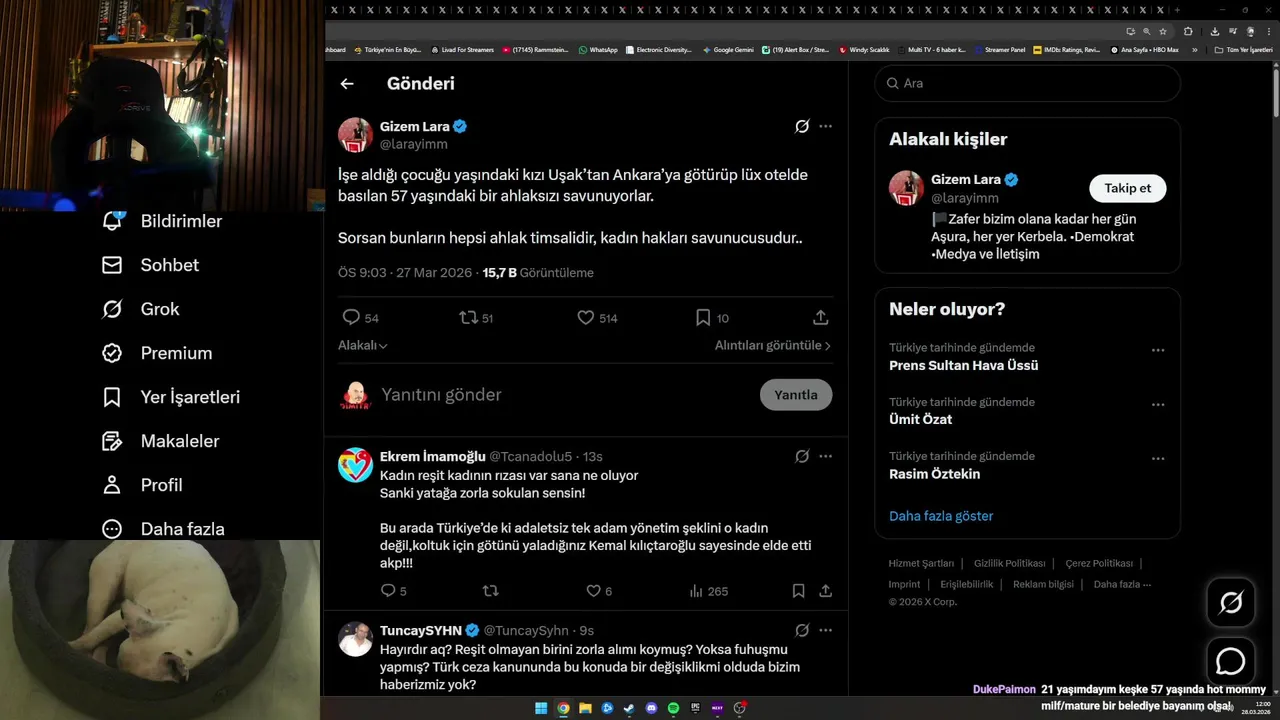Bookmark this page with star icon
Viewport: 1280px width, 720px height.
pos(1163,31)
